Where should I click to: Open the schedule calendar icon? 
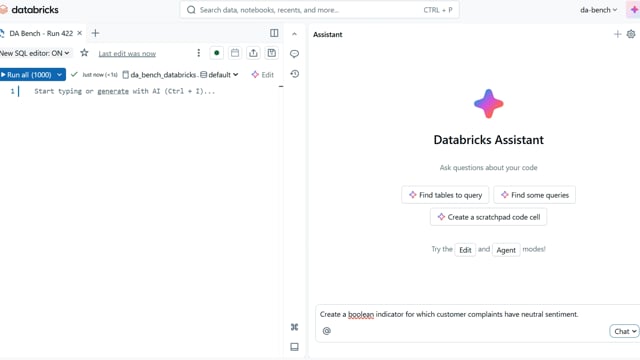coord(235,53)
